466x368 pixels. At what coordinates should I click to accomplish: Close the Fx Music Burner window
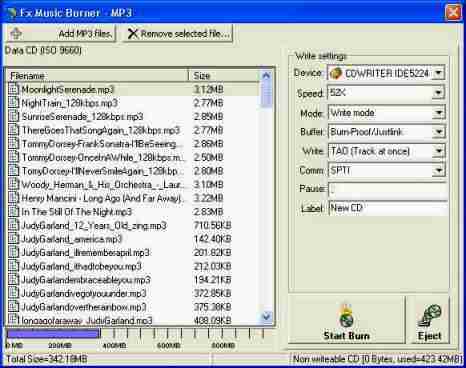tap(453, 12)
